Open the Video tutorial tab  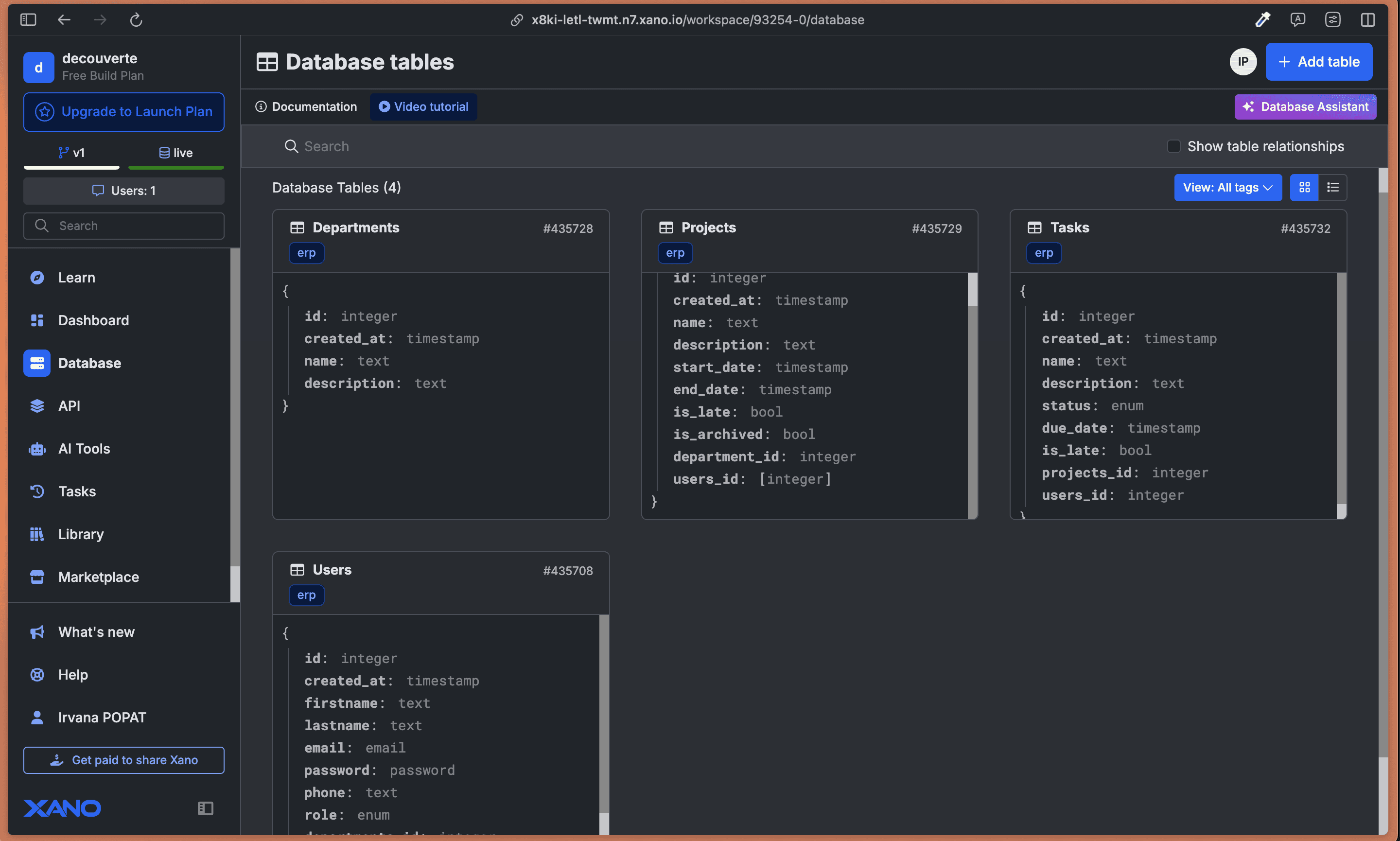423,106
